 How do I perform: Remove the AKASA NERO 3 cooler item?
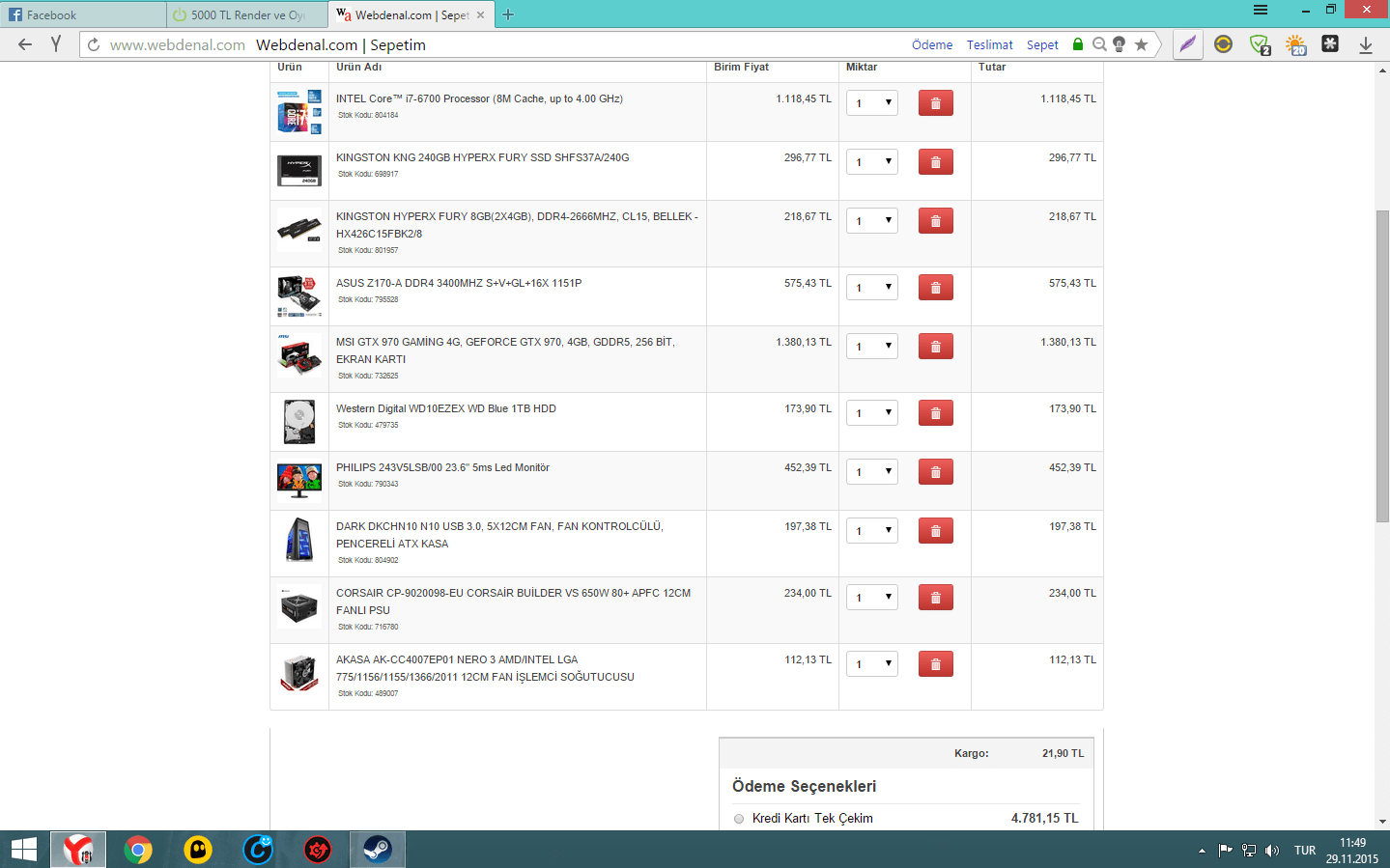click(x=935, y=664)
